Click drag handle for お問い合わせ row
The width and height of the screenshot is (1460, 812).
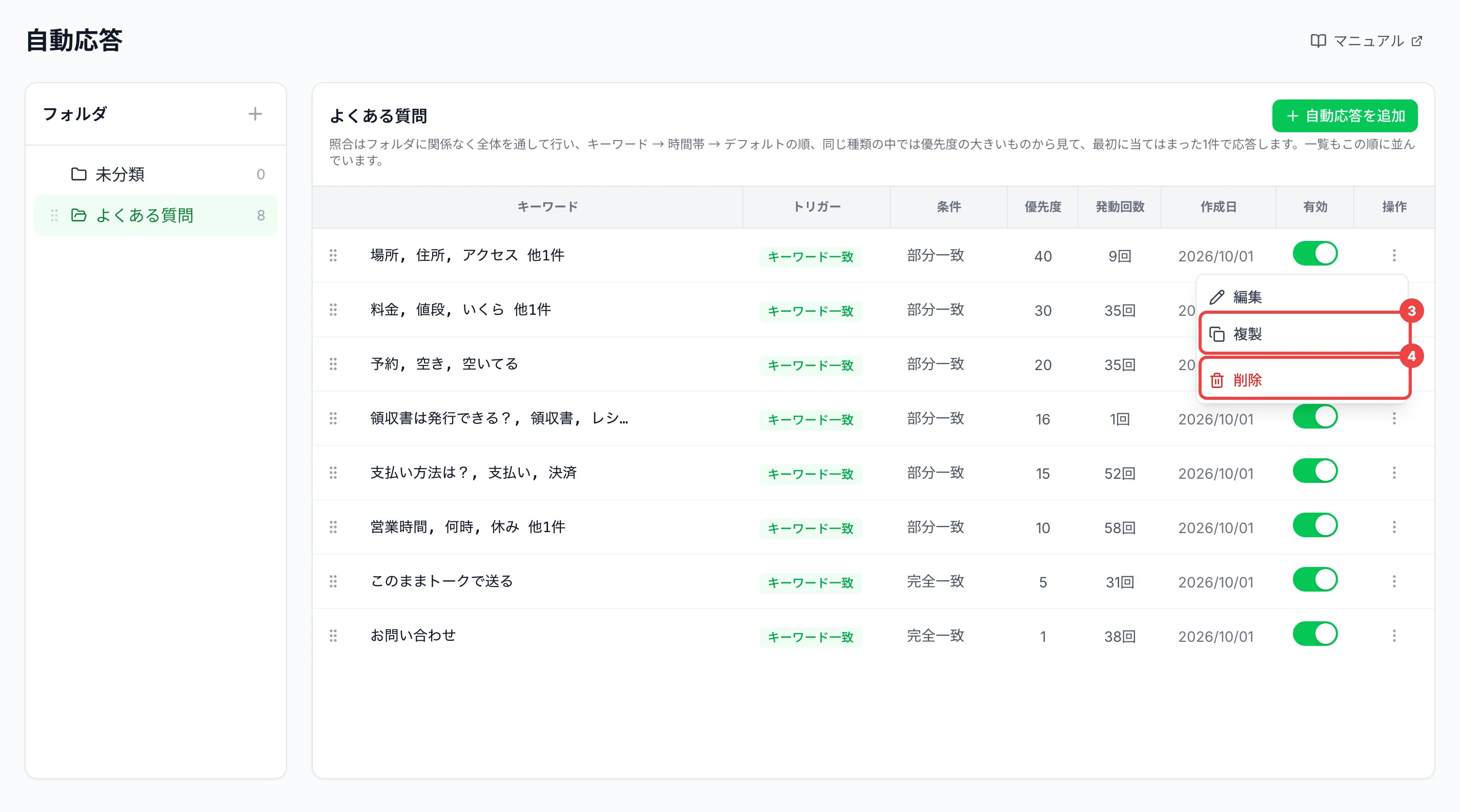click(x=333, y=636)
